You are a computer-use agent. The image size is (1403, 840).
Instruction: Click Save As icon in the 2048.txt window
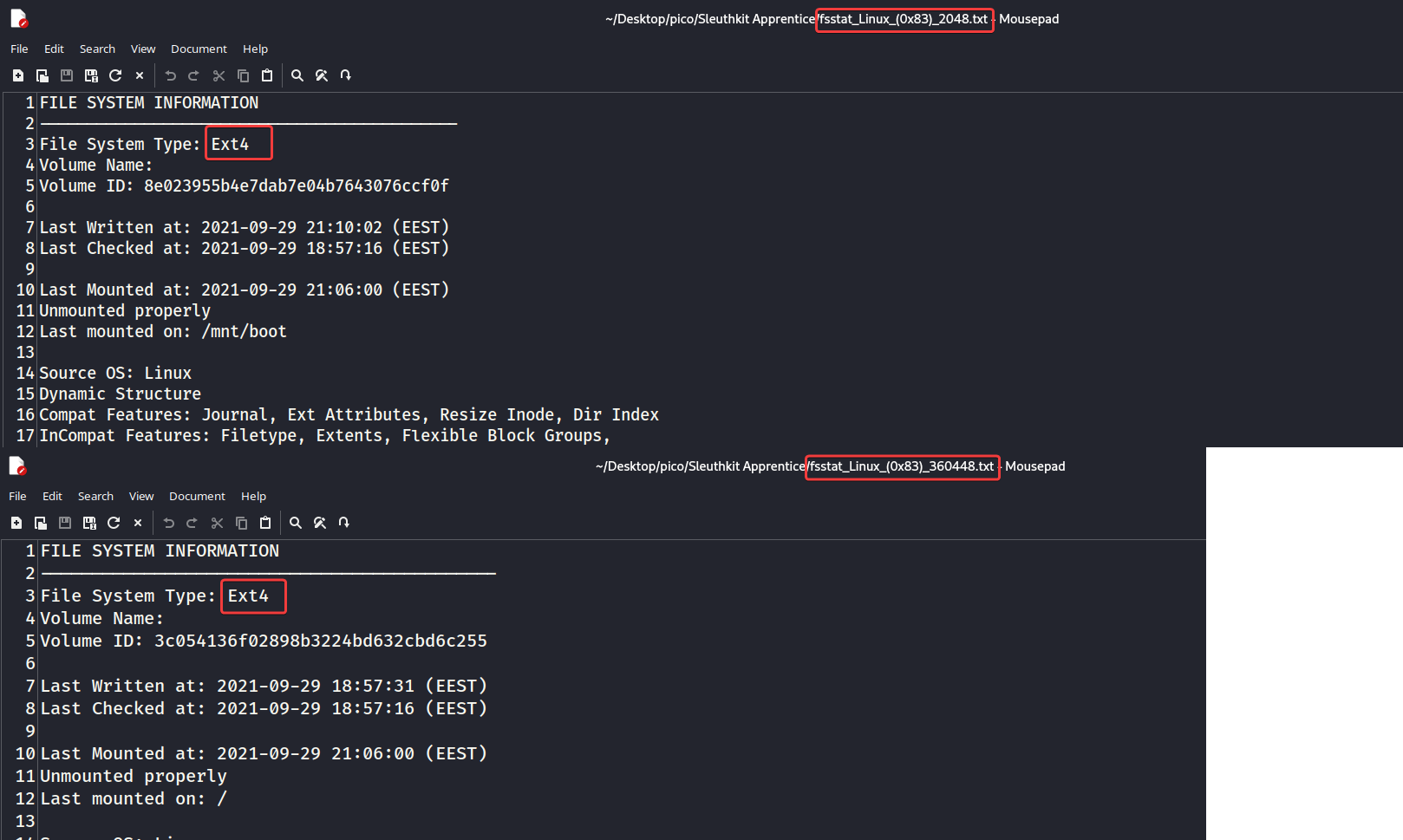point(91,75)
